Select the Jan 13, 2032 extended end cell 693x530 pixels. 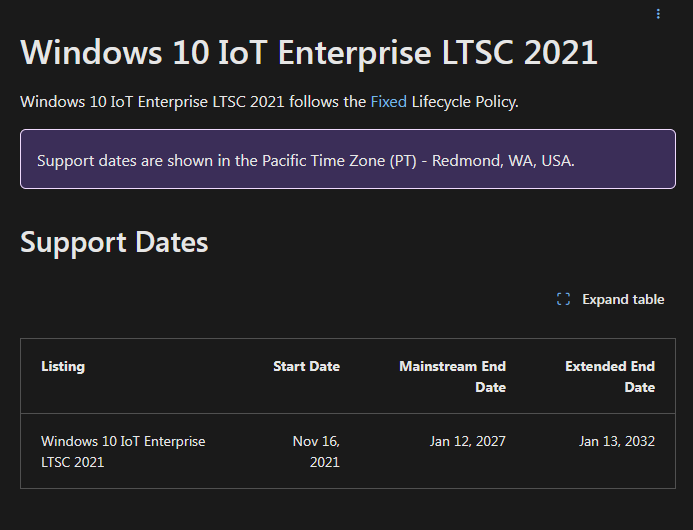pyautogui.click(x=617, y=441)
